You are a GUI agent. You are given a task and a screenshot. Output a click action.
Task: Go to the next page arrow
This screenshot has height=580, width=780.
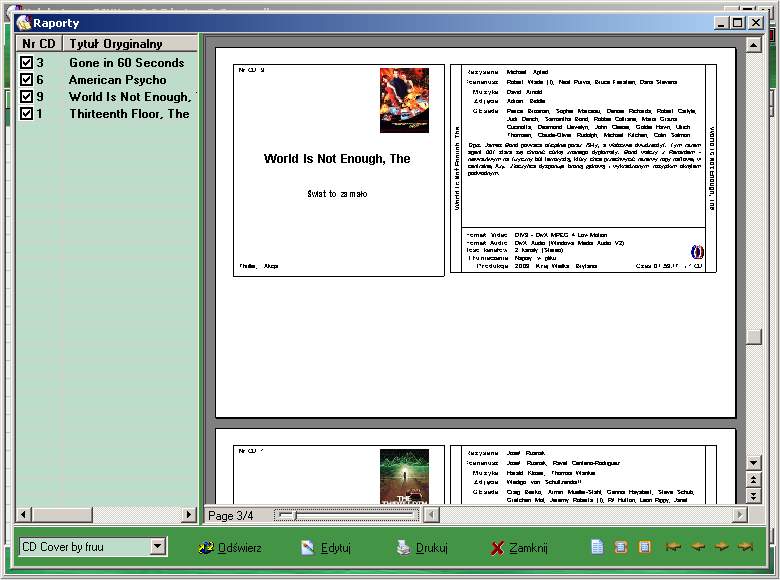(x=721, y=547)
